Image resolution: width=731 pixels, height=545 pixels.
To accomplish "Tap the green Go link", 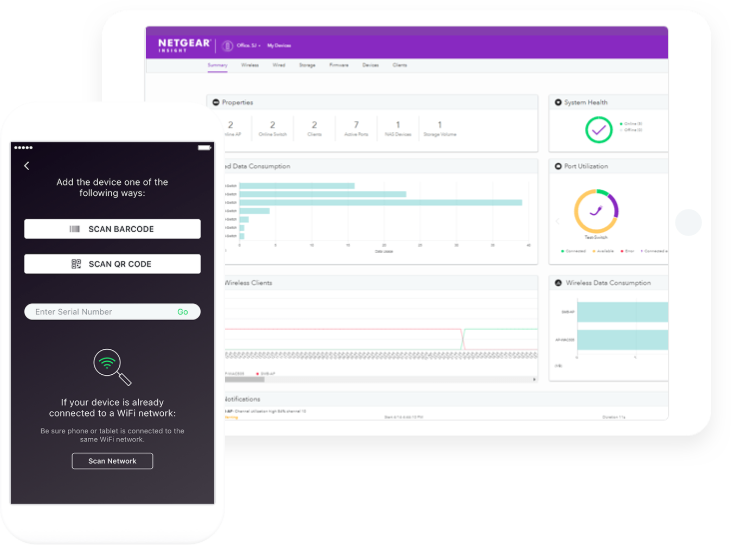I will coord(183,312).
